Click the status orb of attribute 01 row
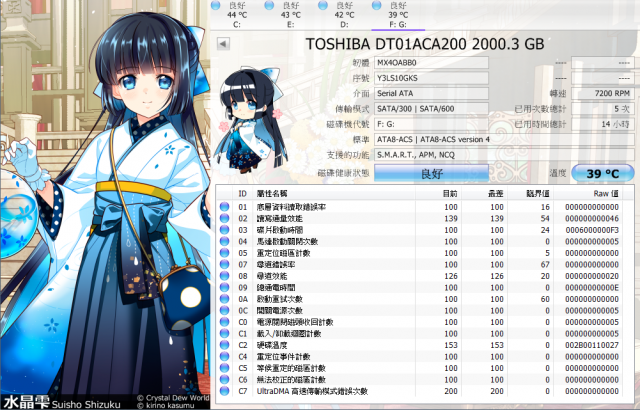The height and width of the screenshot is (410, 640). click(224, 207)
